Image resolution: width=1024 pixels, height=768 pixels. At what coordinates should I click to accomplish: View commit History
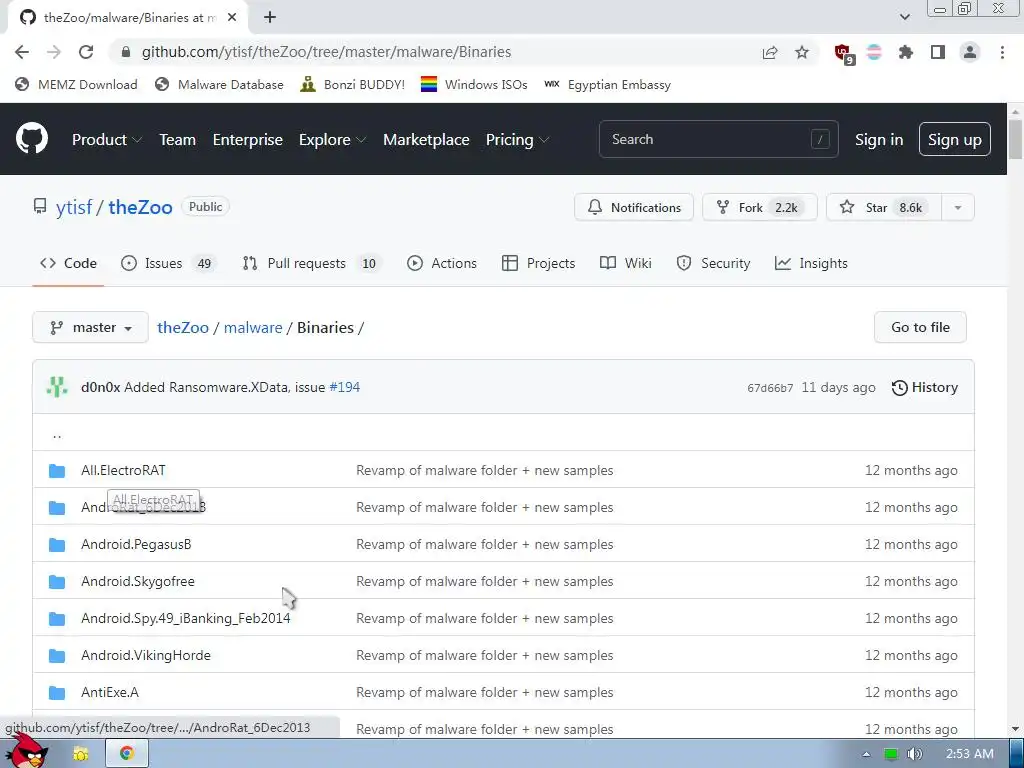924,387
